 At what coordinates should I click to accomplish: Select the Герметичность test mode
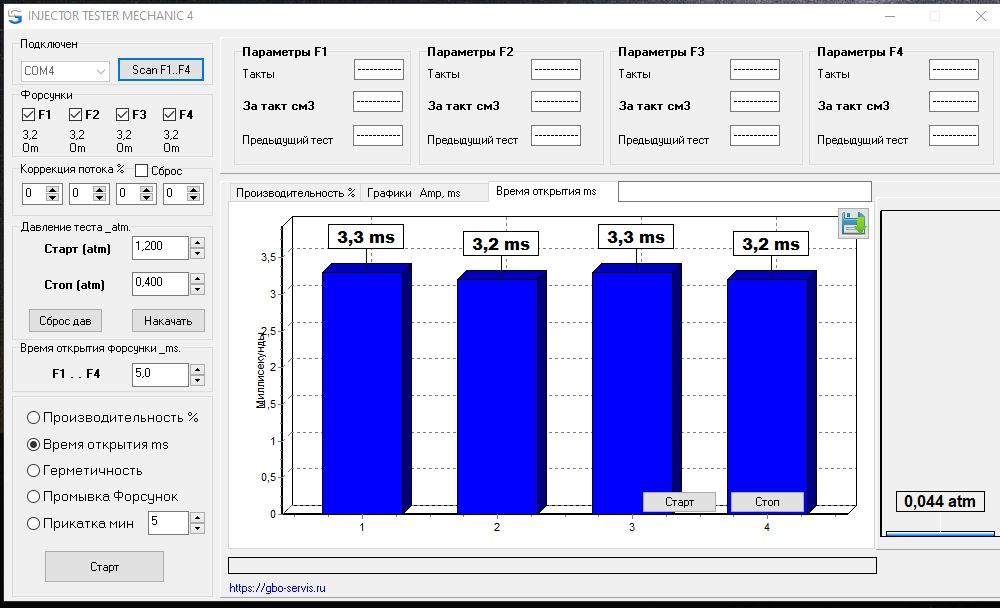34,470
